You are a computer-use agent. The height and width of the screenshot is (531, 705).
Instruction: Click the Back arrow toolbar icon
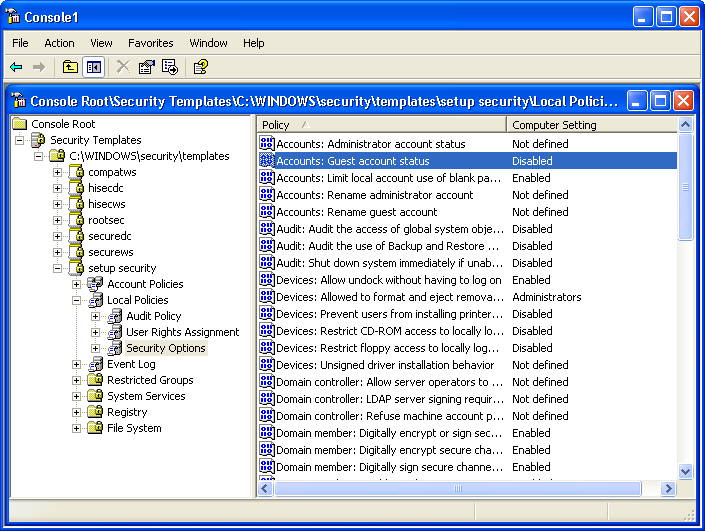click(x=16, y=67)
